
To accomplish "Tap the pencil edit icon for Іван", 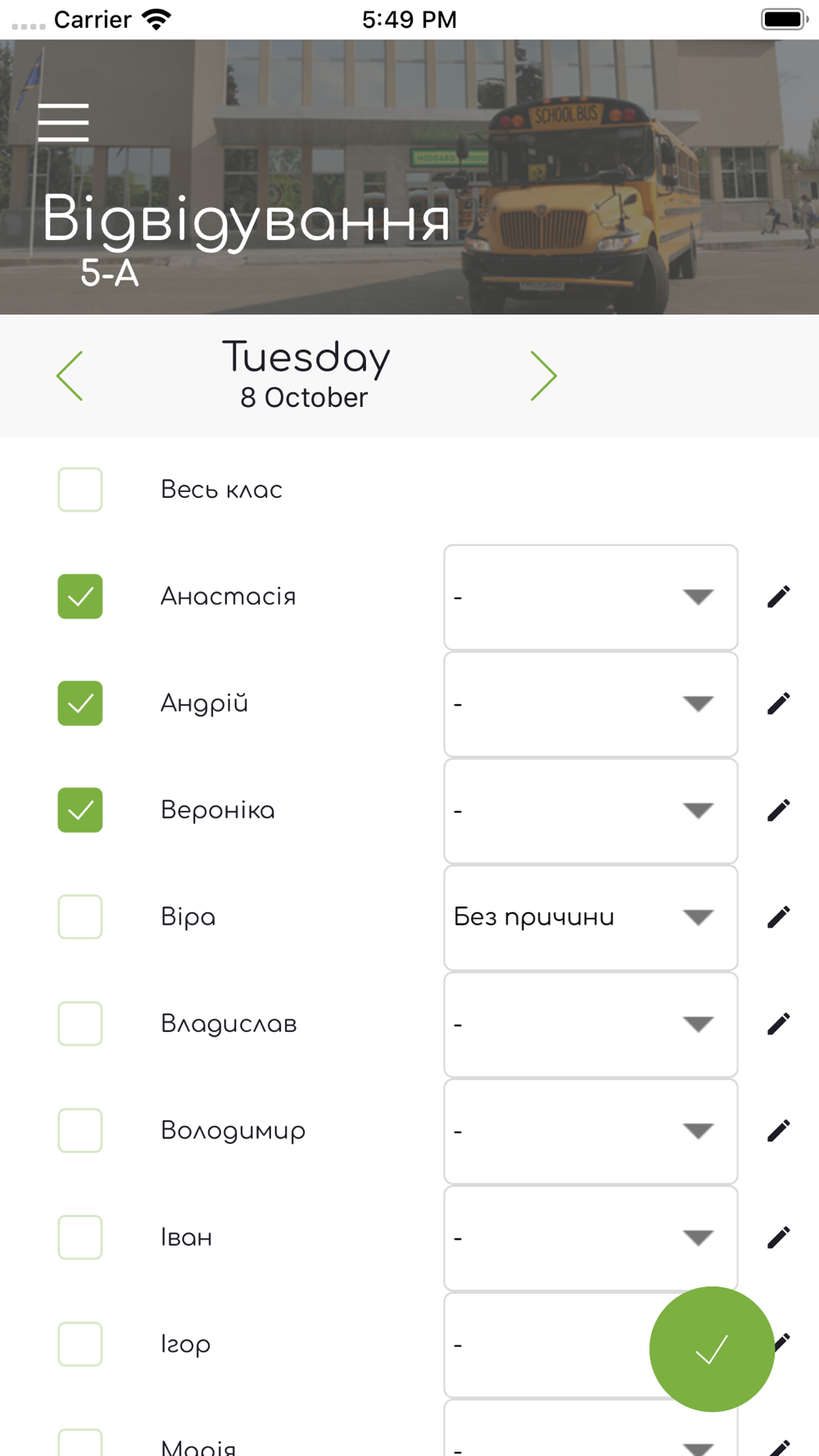I will tap(778, 1237).
